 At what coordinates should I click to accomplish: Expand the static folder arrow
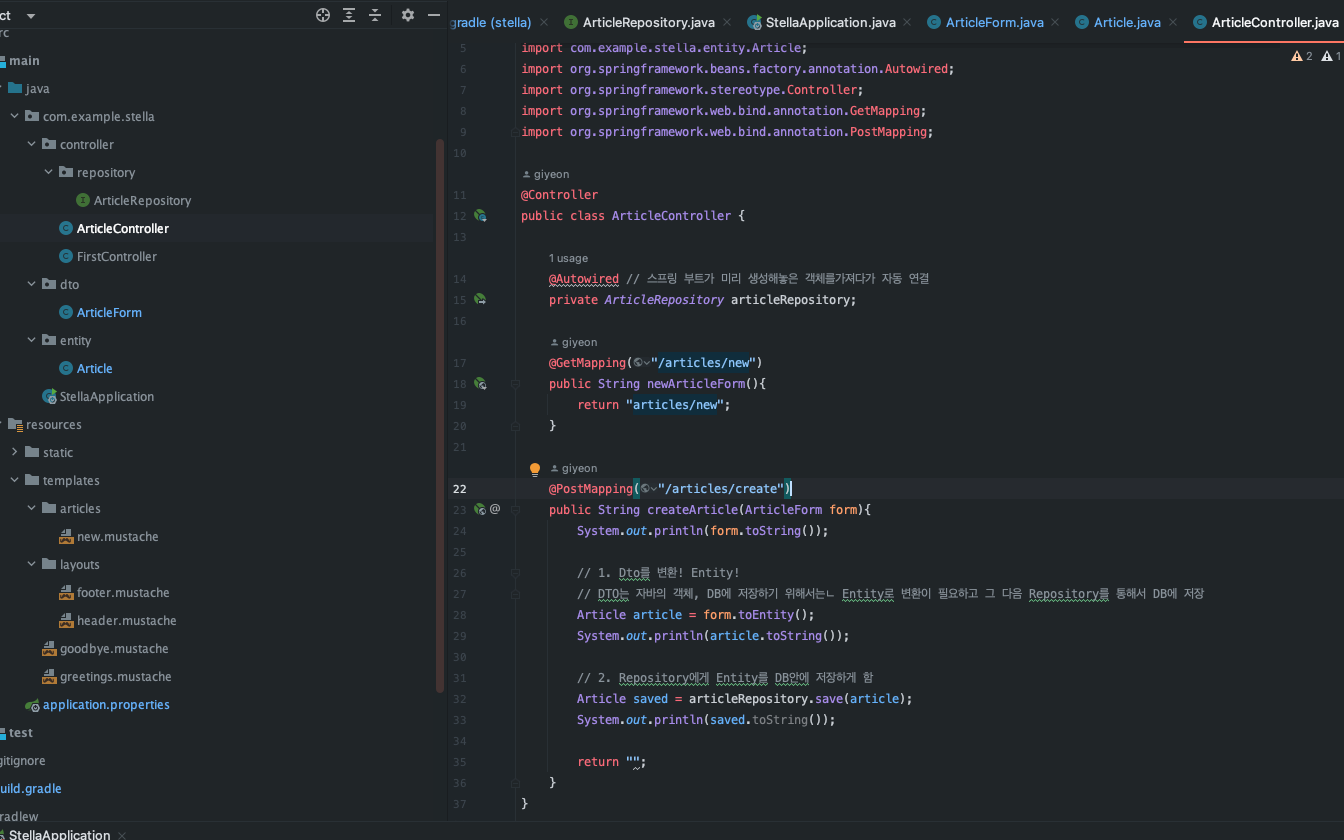15,452
